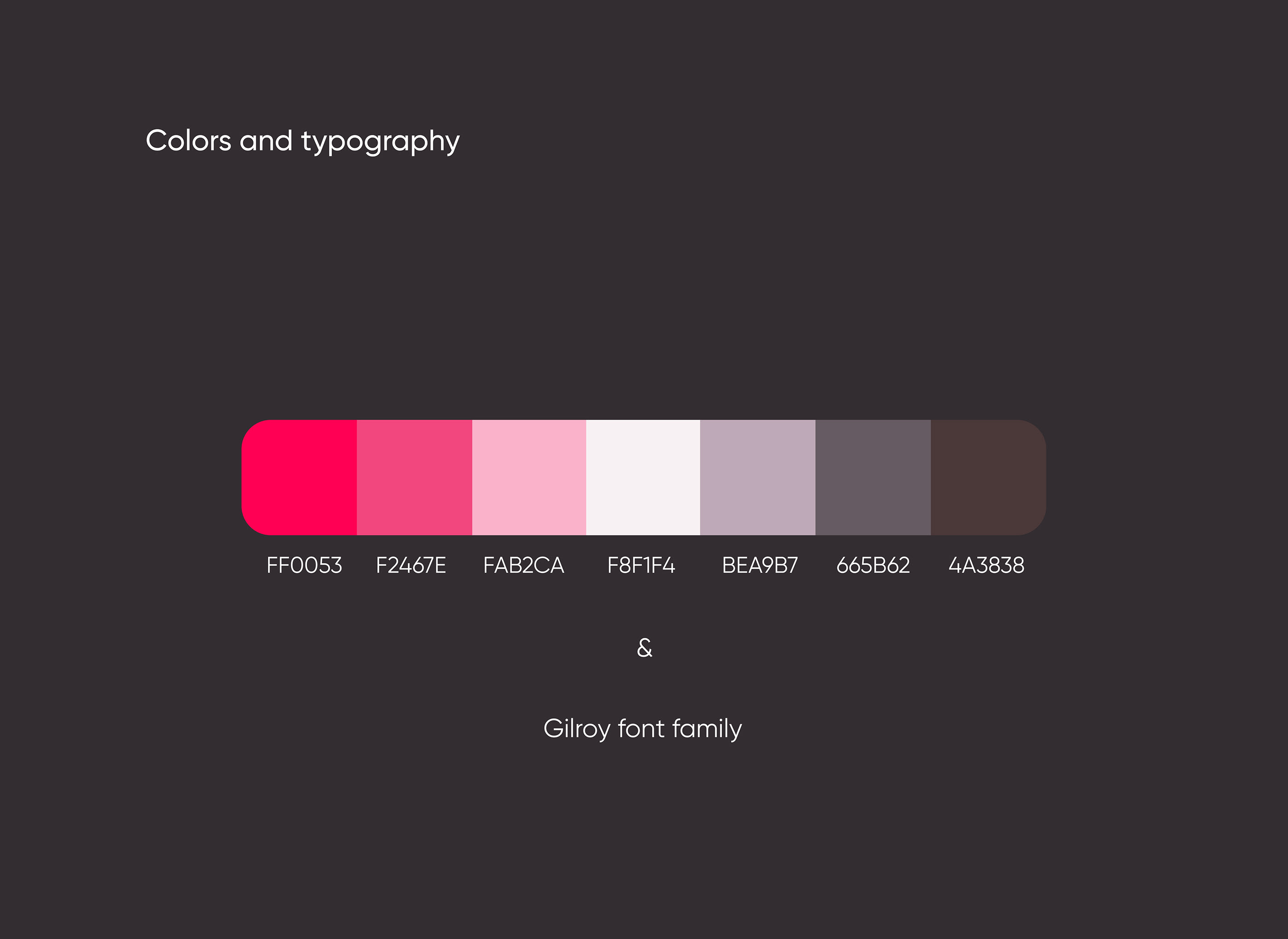The width and height of the screenshot is (1288, 939).
Task: Click the gray-purple 665B62 swatch
Action: pyautogui.click(x=873, y=477)
